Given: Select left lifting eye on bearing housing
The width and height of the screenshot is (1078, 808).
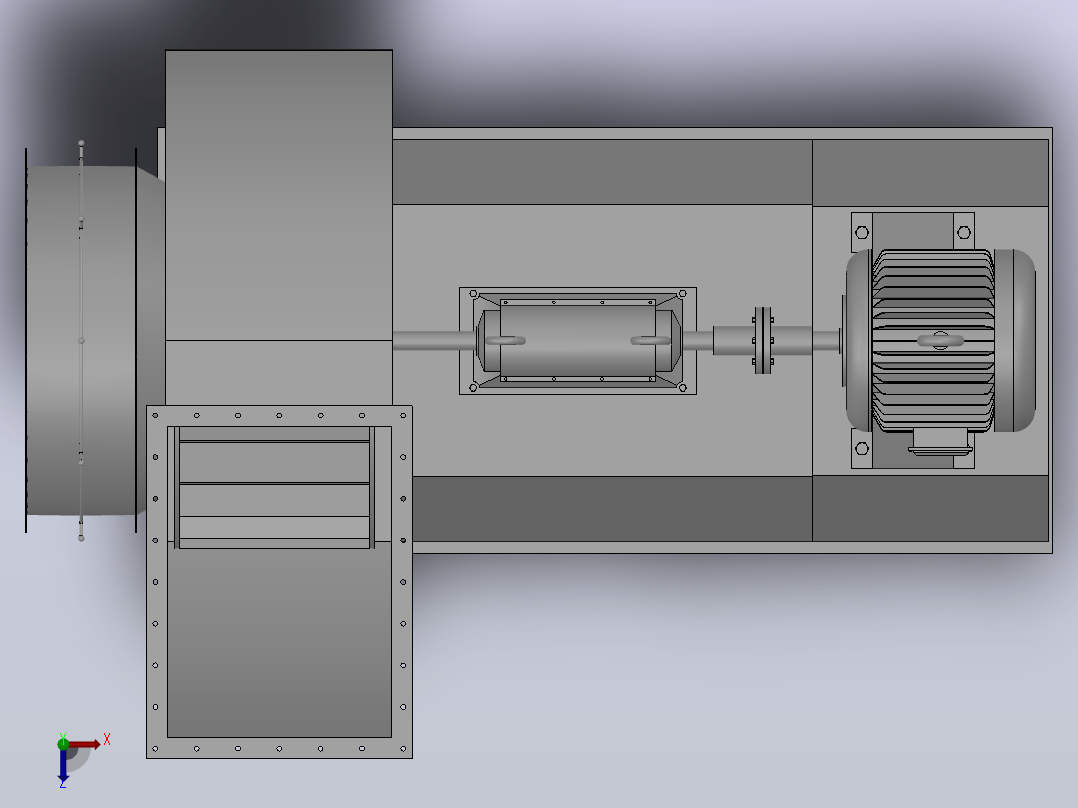Looking at the screenshot, I should (505, 340).
